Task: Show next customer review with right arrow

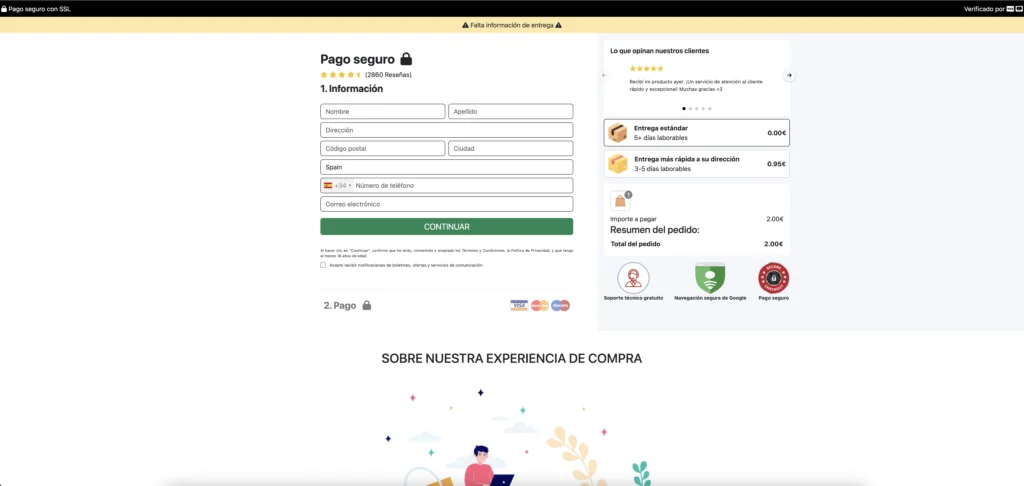Action: [x=790, y=75]
